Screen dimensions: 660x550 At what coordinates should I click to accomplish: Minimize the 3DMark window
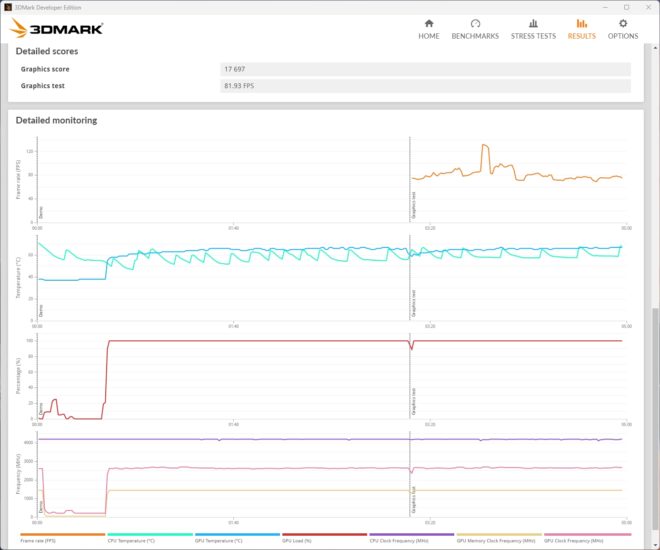605,7
